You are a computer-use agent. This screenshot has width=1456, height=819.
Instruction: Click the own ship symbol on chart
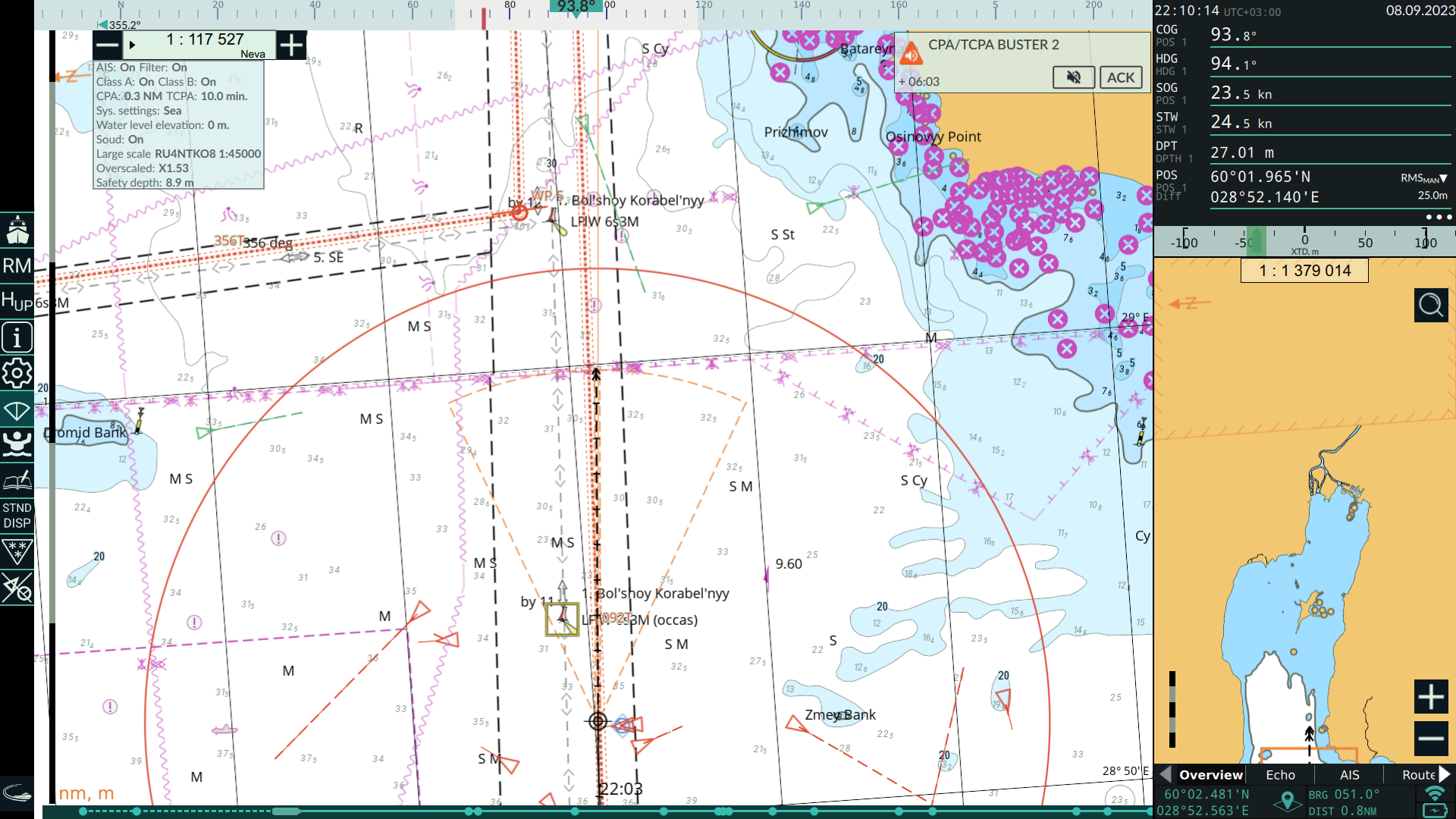598,721
